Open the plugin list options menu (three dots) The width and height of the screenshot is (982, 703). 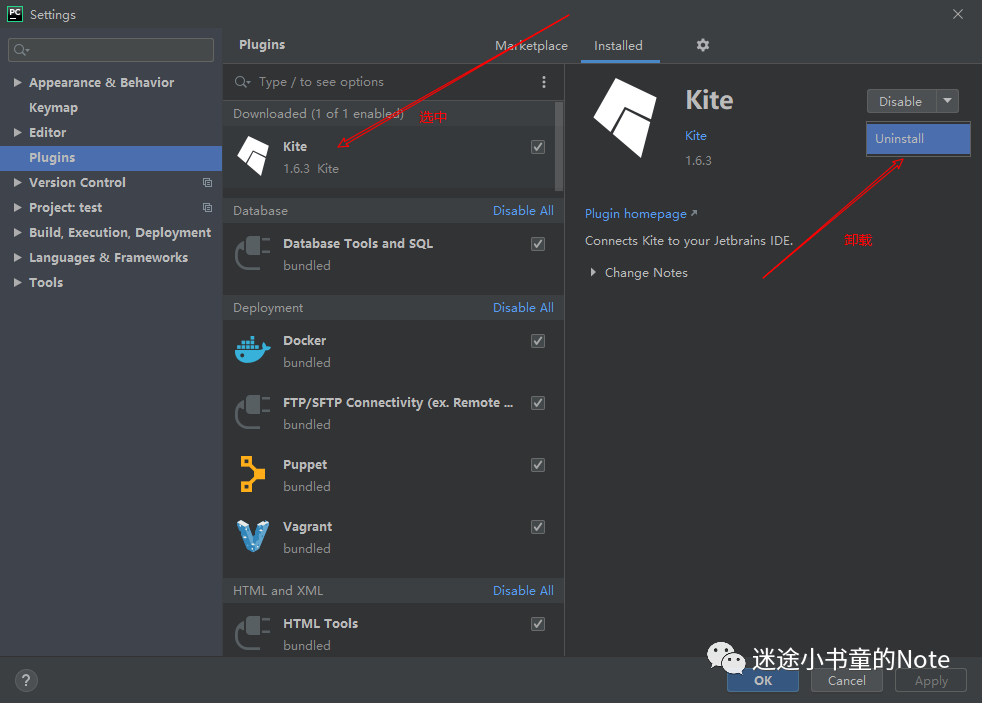(x=544, y=82)
